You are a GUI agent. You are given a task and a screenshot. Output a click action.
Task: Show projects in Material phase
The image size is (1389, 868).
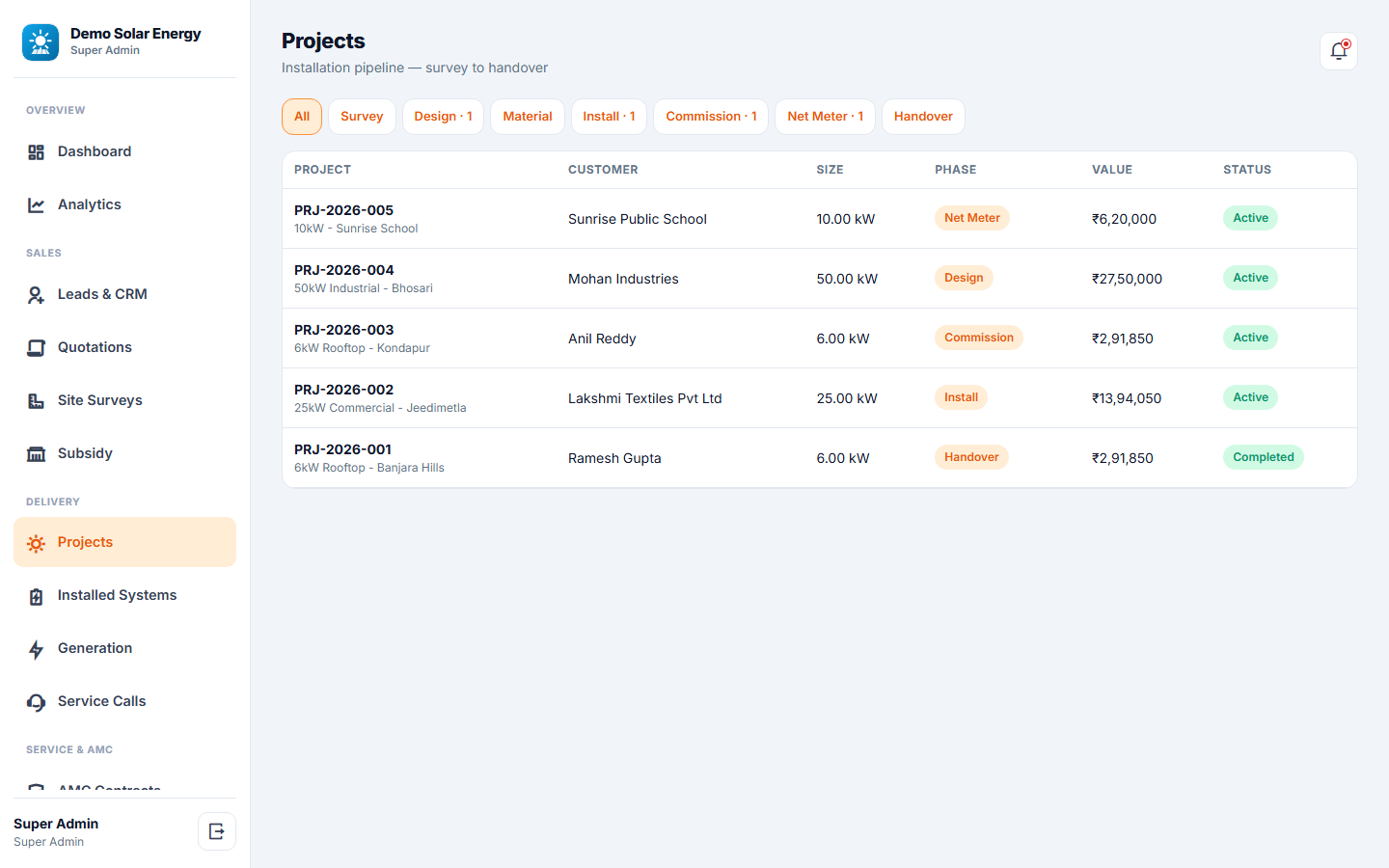pos(528,117)
